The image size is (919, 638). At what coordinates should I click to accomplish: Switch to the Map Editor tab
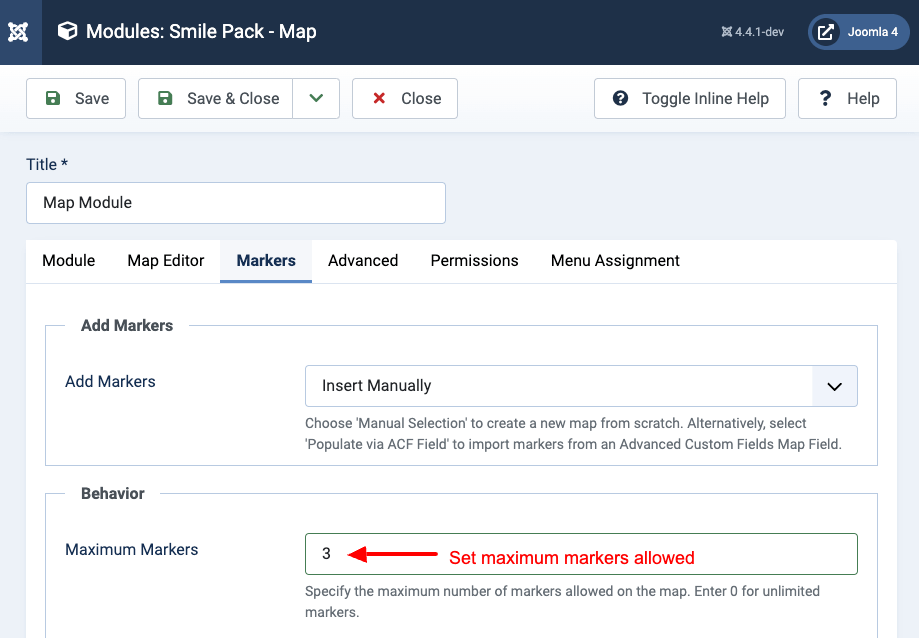point(166,261)
